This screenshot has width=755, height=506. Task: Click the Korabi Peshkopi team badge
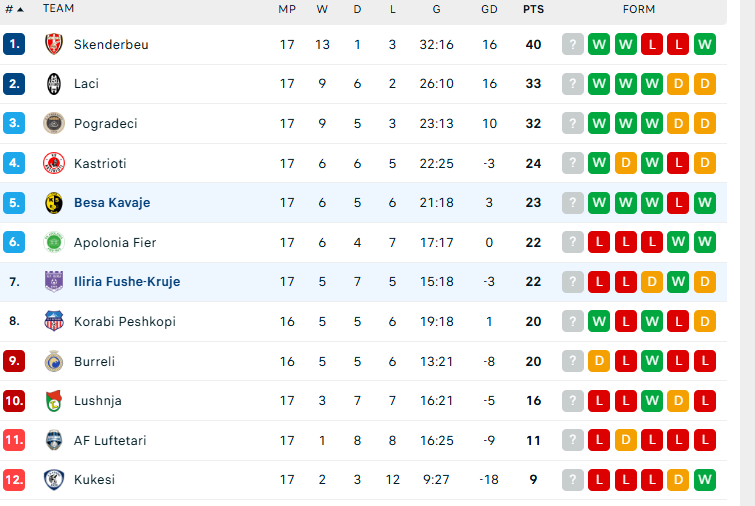[54, 321]
